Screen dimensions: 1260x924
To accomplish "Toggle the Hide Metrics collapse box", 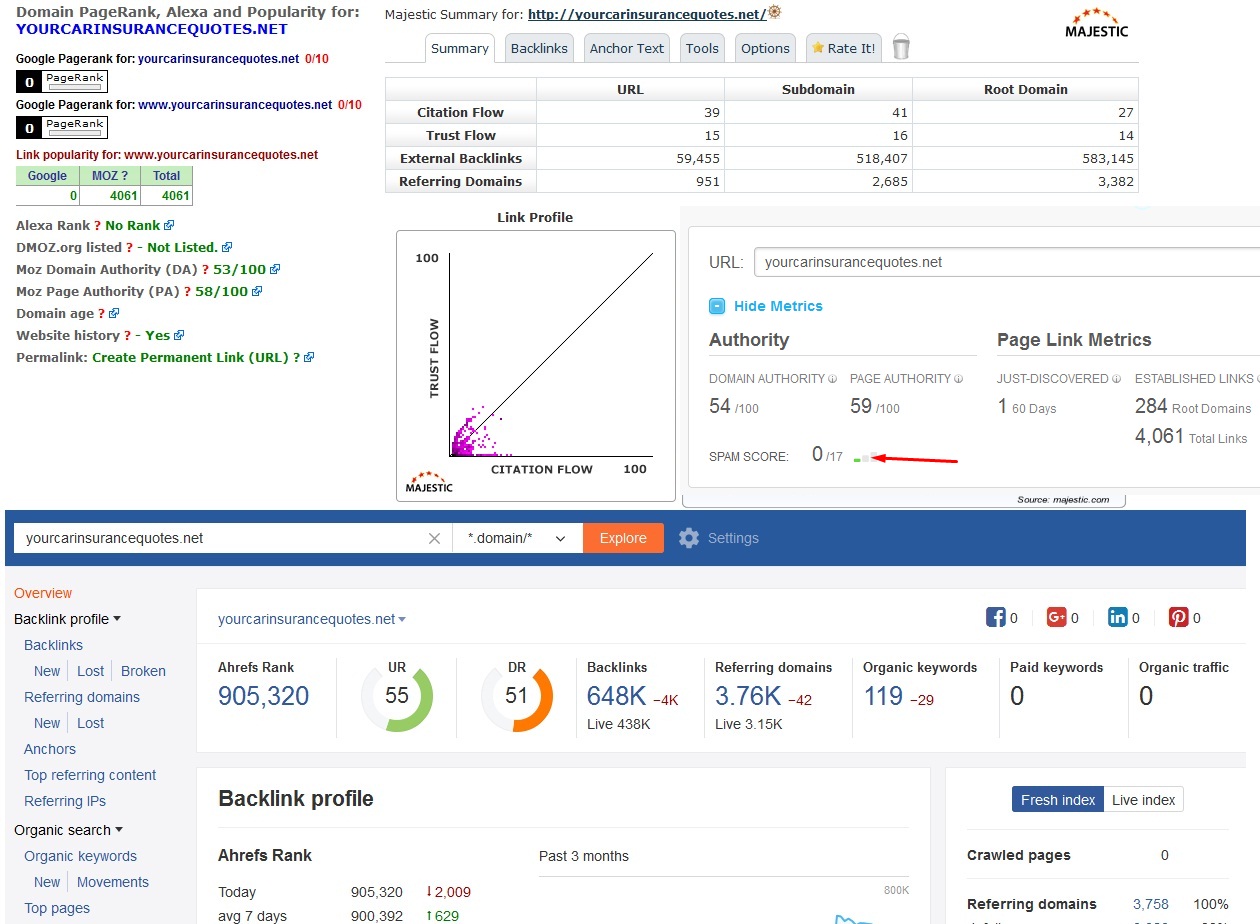I will [716, 306].
